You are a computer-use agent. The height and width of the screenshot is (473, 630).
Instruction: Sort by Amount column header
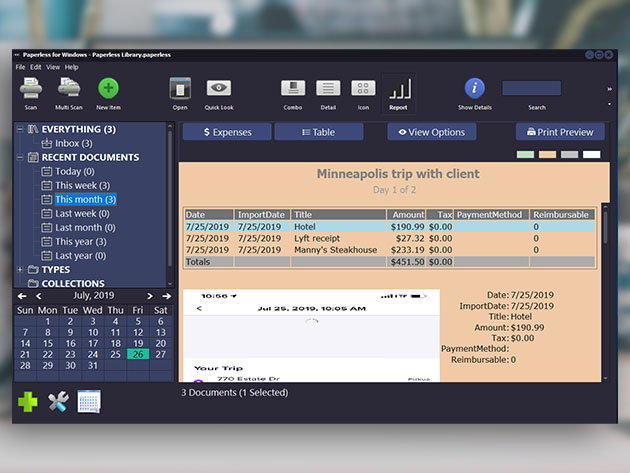pyautogui.click(x=406, y=215)
